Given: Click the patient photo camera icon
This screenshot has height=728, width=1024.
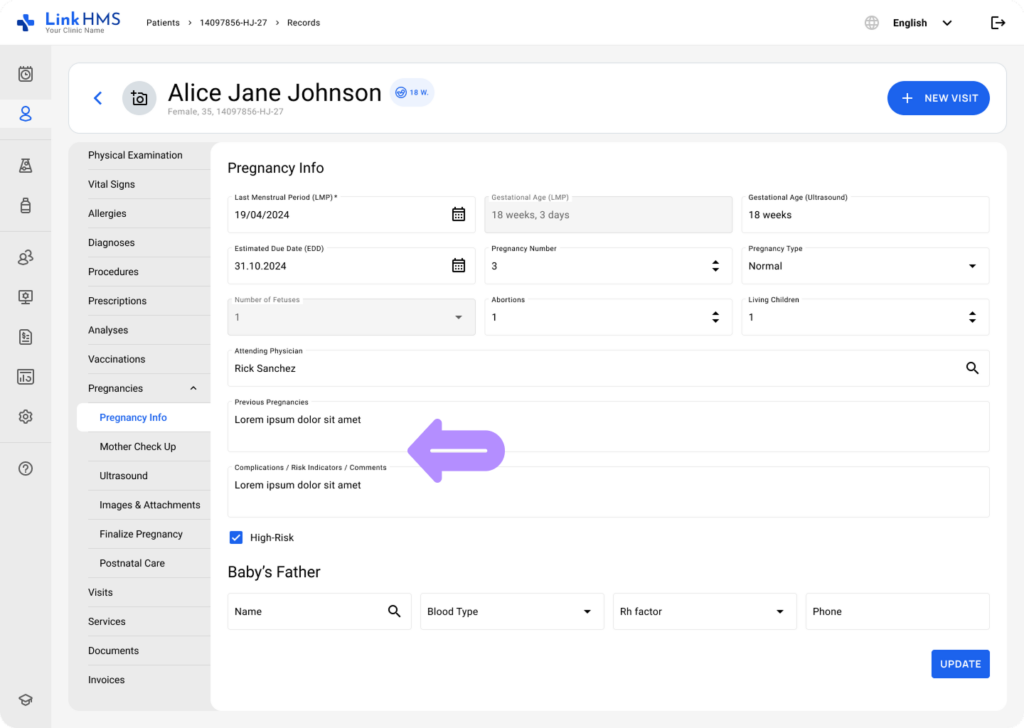Looking at the screenshot, I should (139, 98).
